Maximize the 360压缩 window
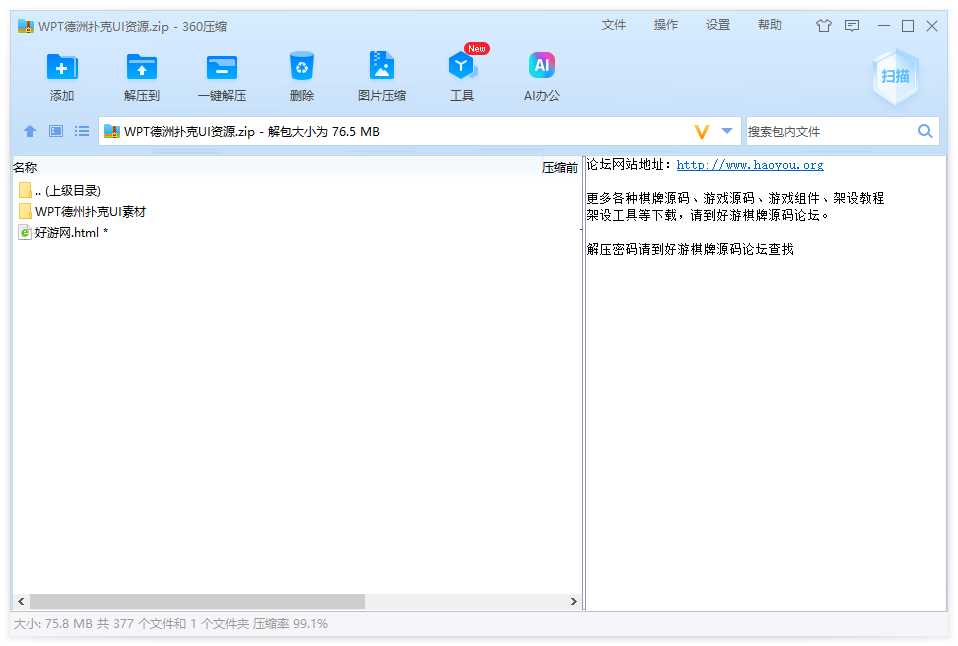 pos(908,26)
